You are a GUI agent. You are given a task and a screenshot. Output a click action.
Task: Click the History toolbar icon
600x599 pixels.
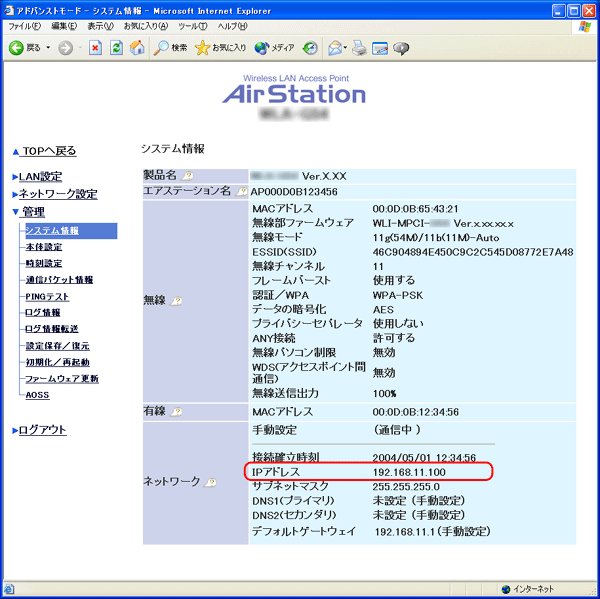(x=310, y=48)
